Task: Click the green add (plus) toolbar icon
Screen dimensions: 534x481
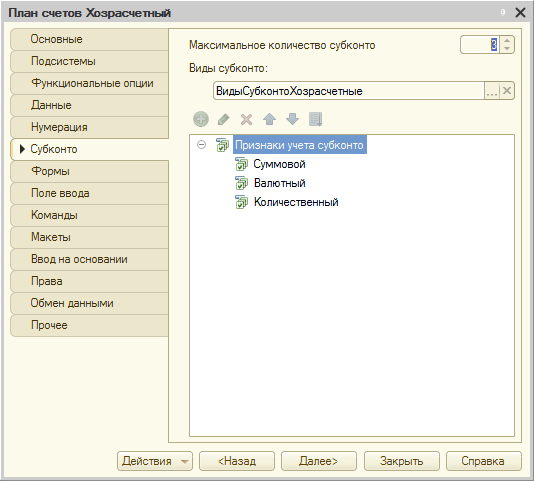Action: (x=201, y=119)
